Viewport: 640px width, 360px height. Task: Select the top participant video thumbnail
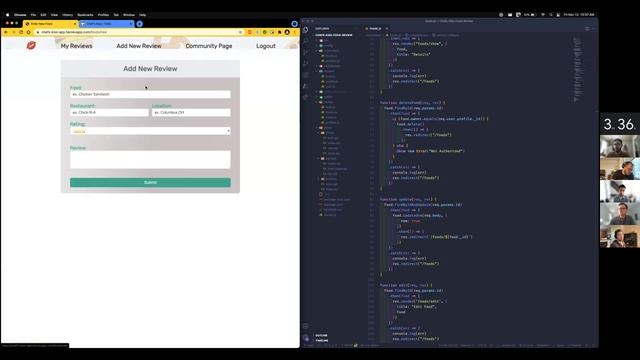pyautogui.click(x=620, y=146)
